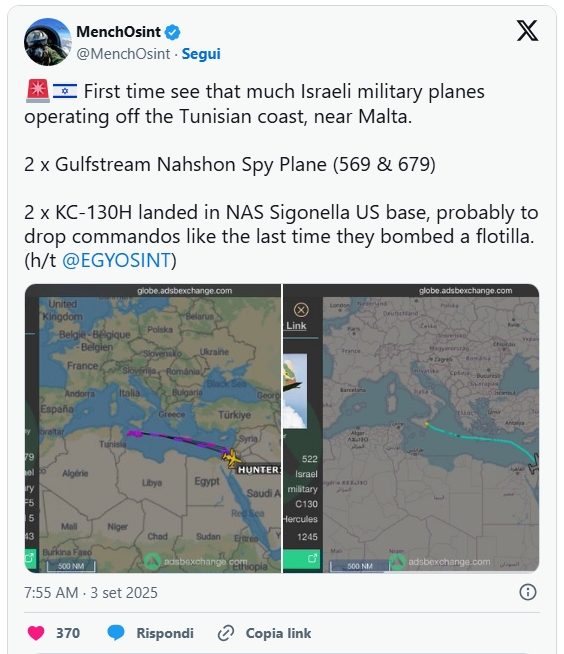Close the aircraft panel in right image
This screenshot has height=654, width=564.
tap(301, 310)
